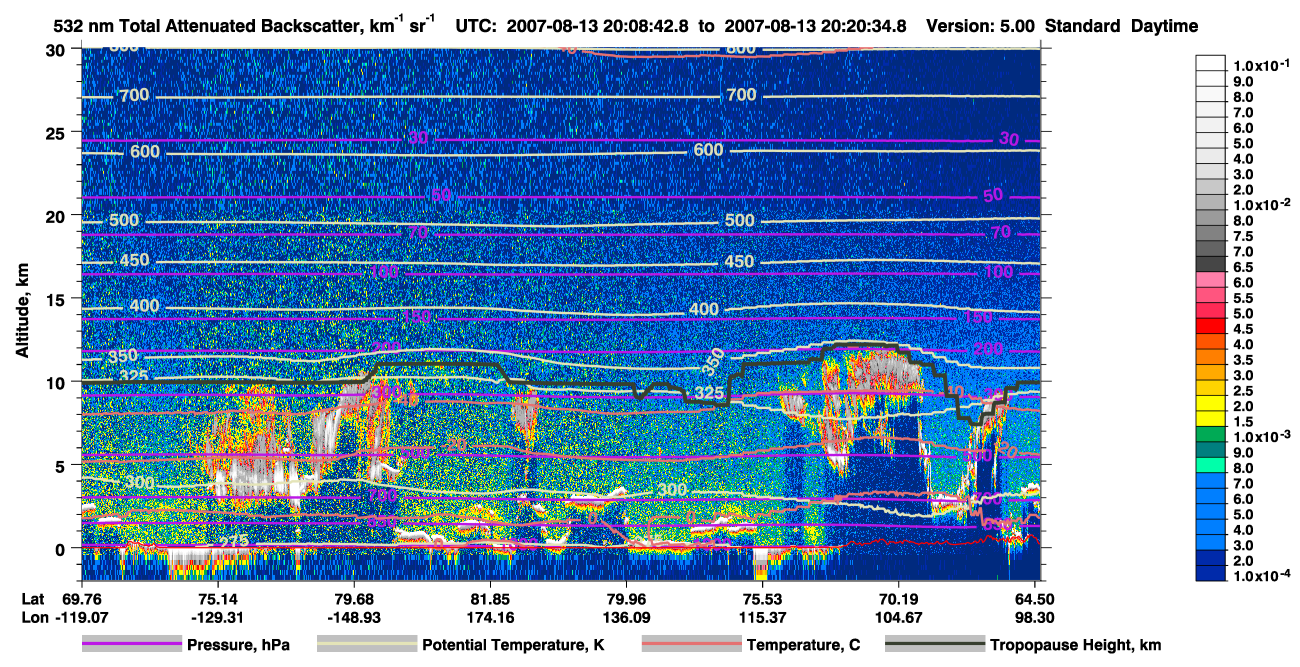Click the '275' contour label near the surface
The width and height of the screenshot is (1300, 667).
point(232,541)
